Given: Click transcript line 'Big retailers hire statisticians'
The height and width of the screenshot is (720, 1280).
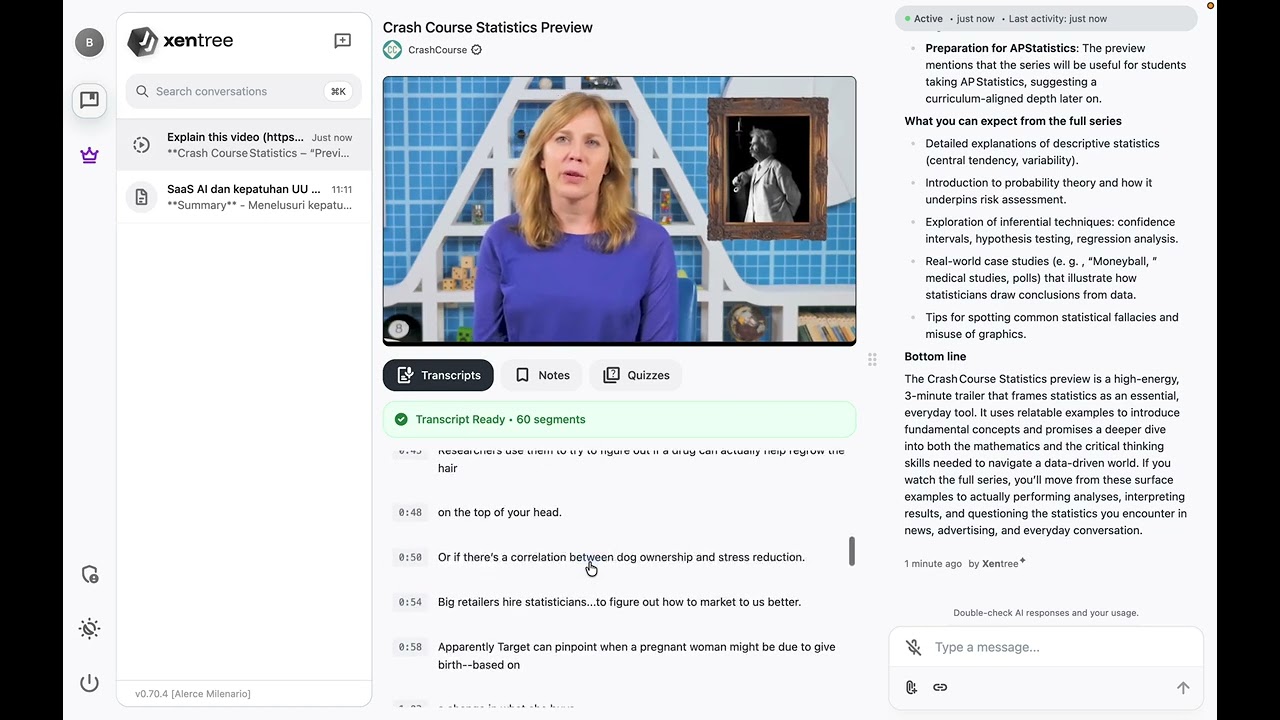Looking at the screenshot, I should click(619, 602).
